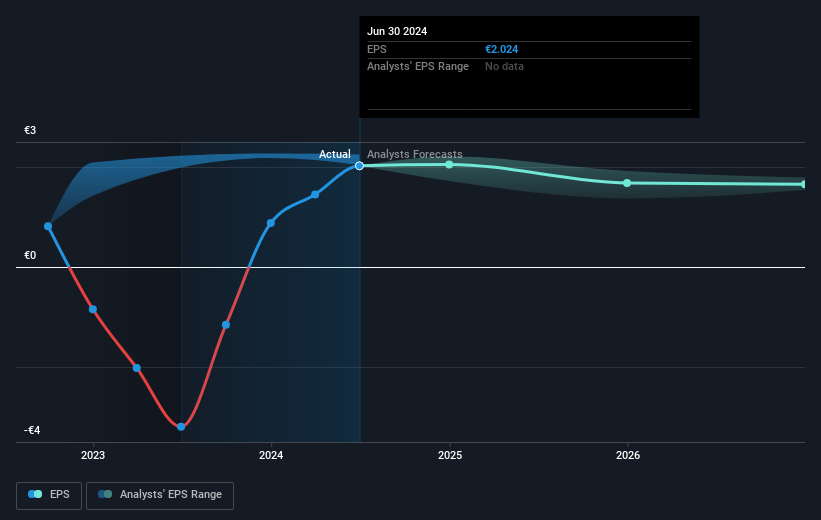Select the EPS data point at 2024
This screenshot has height=520, width=821.
click(x=271, y=223)
